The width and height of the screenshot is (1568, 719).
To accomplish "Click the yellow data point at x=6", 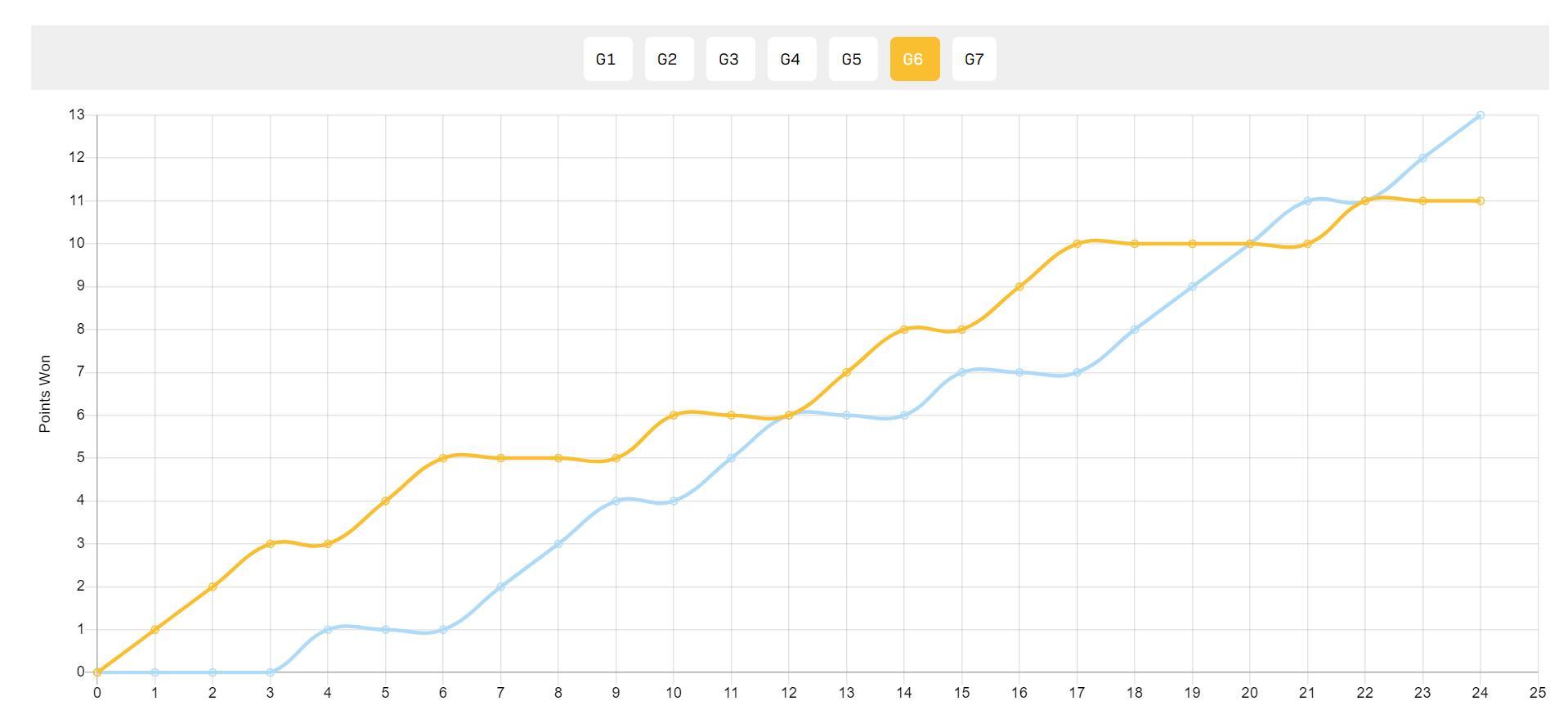I will coord(443,458).
